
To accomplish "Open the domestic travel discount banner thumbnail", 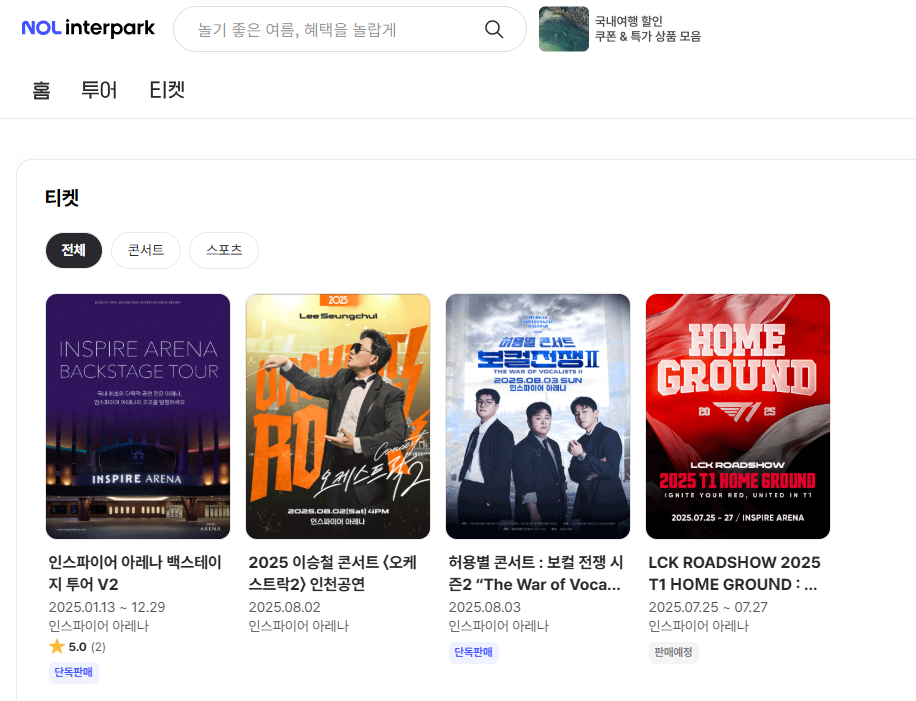I will click(x=564, y=29).
